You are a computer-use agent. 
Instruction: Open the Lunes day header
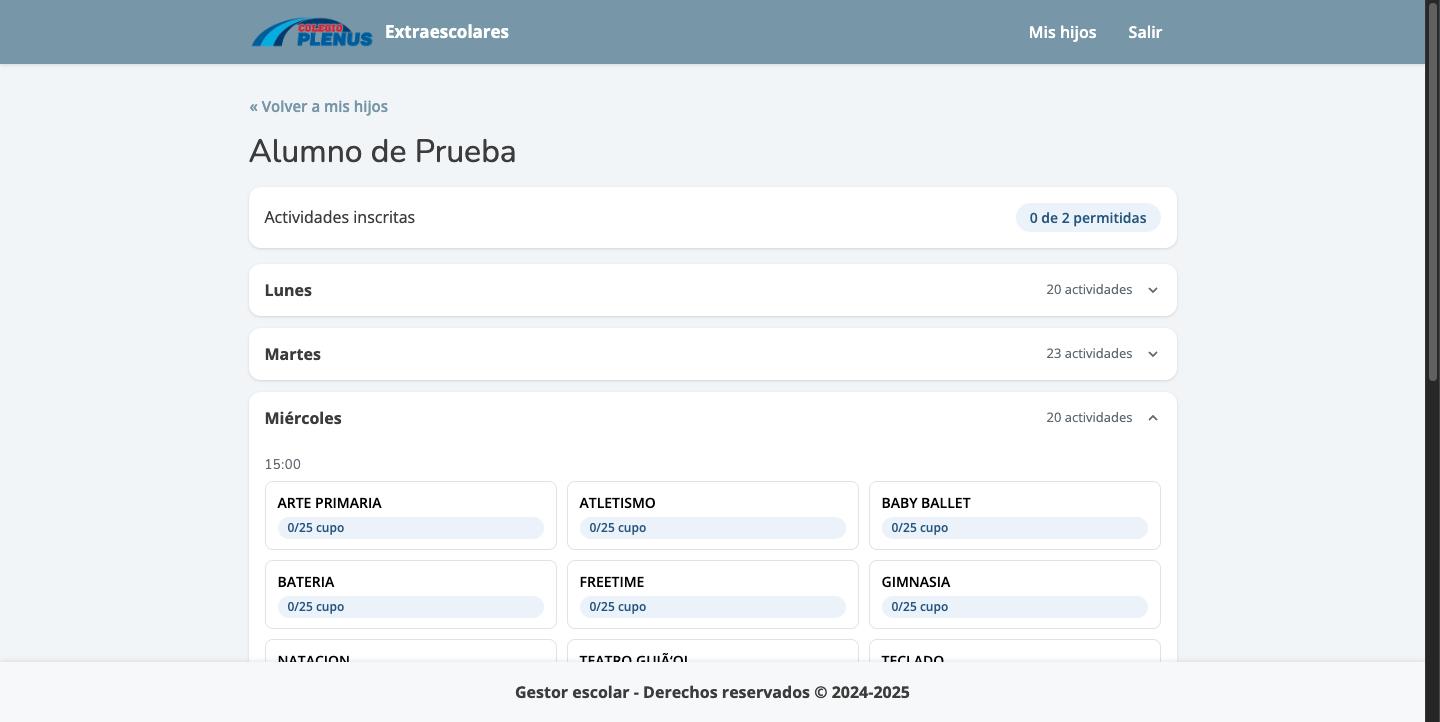[x=713, y=290]
